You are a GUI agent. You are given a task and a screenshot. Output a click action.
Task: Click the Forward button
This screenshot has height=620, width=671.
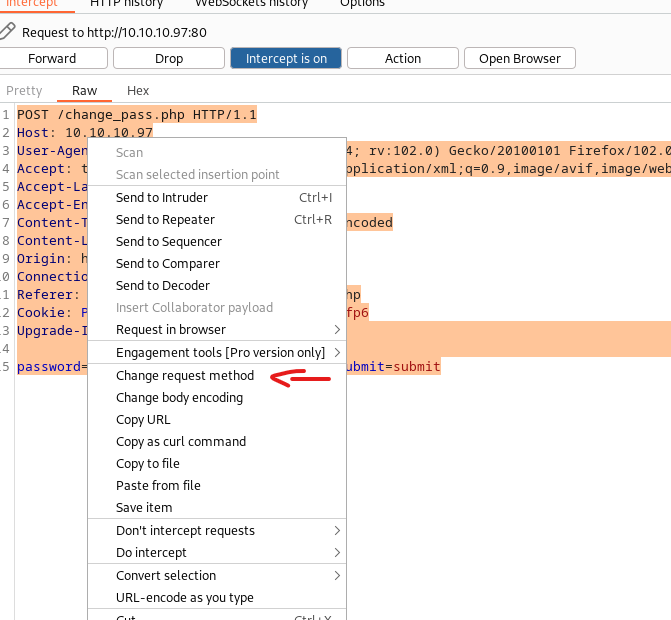pos(52,58)
